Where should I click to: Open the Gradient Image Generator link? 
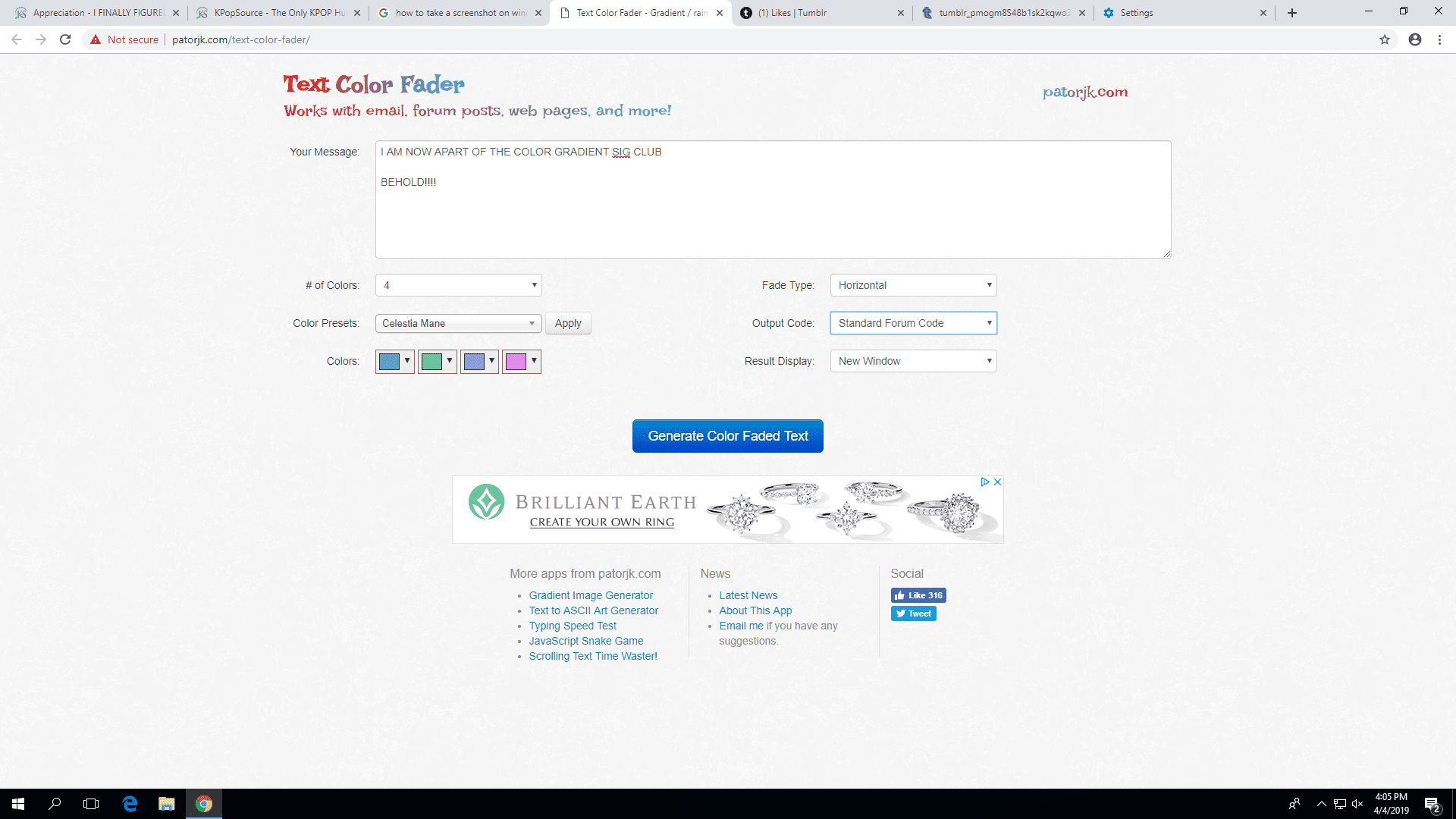591,595
